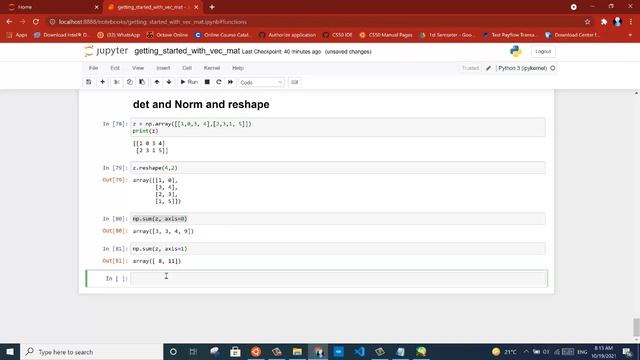This screenshot has width=640, height=360.
Task: Click the Out[80] array output text
Action: click(163, 231)
